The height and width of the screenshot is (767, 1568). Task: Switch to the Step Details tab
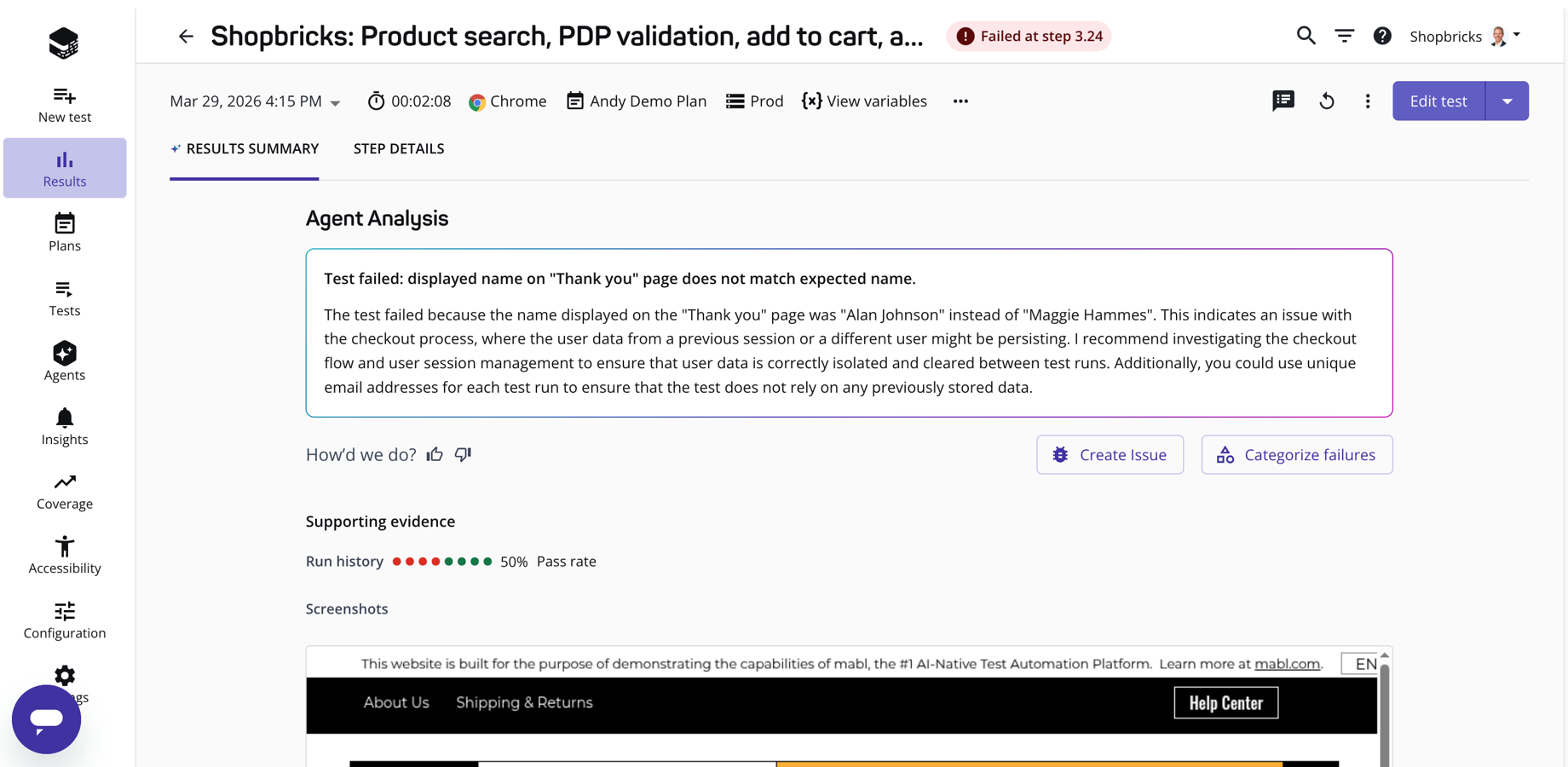[x=399, y=148]
